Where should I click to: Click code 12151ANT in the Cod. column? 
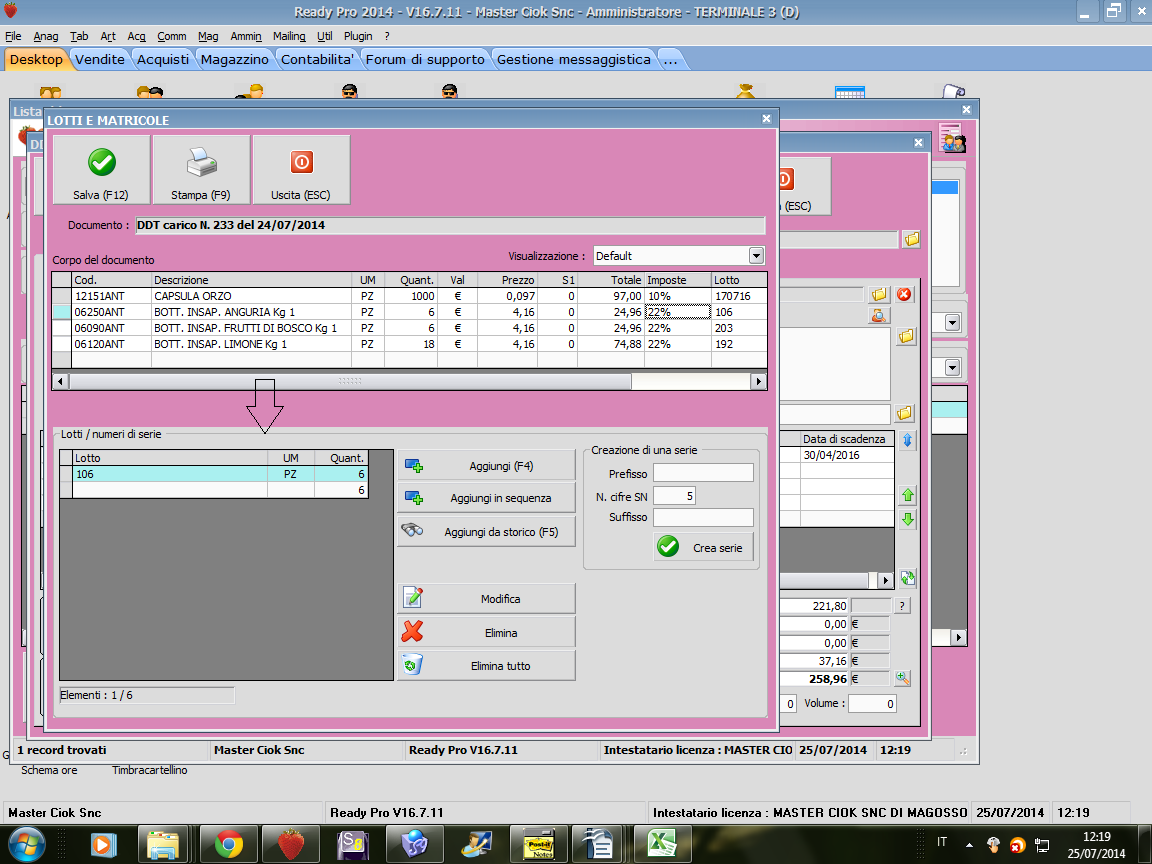[x=100, y=296]
